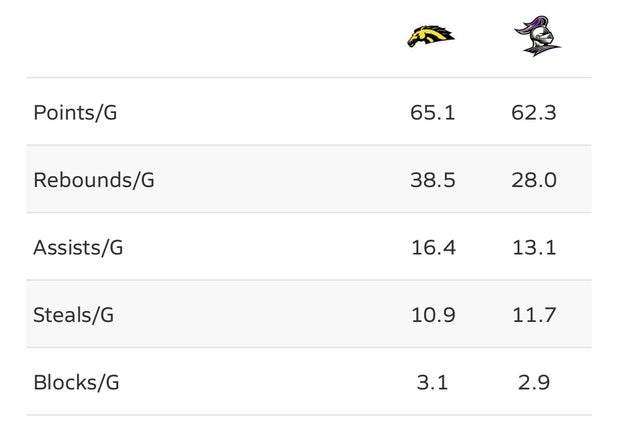
Task: Click the 3.1 blocks value
Action: click(432, 383)
